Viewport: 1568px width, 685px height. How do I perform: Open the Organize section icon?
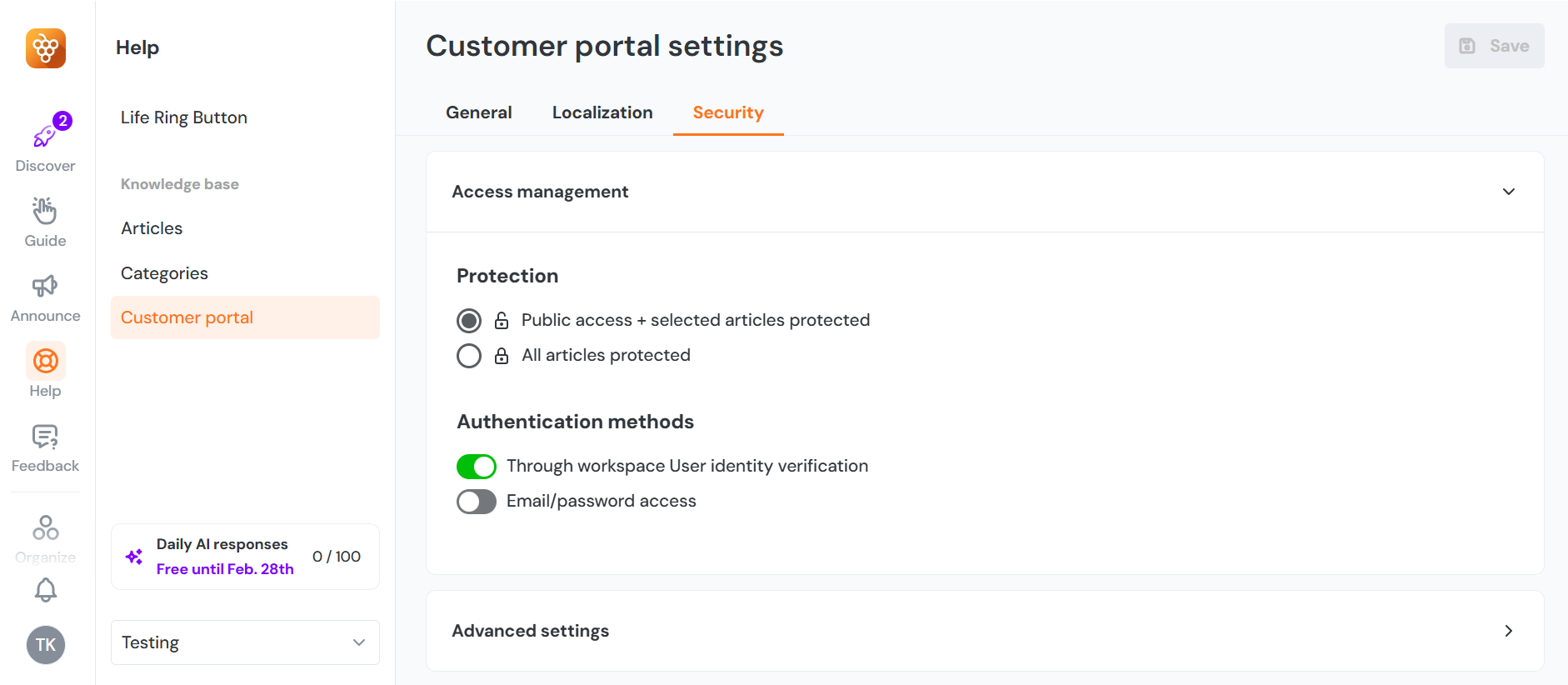point(45,528)
